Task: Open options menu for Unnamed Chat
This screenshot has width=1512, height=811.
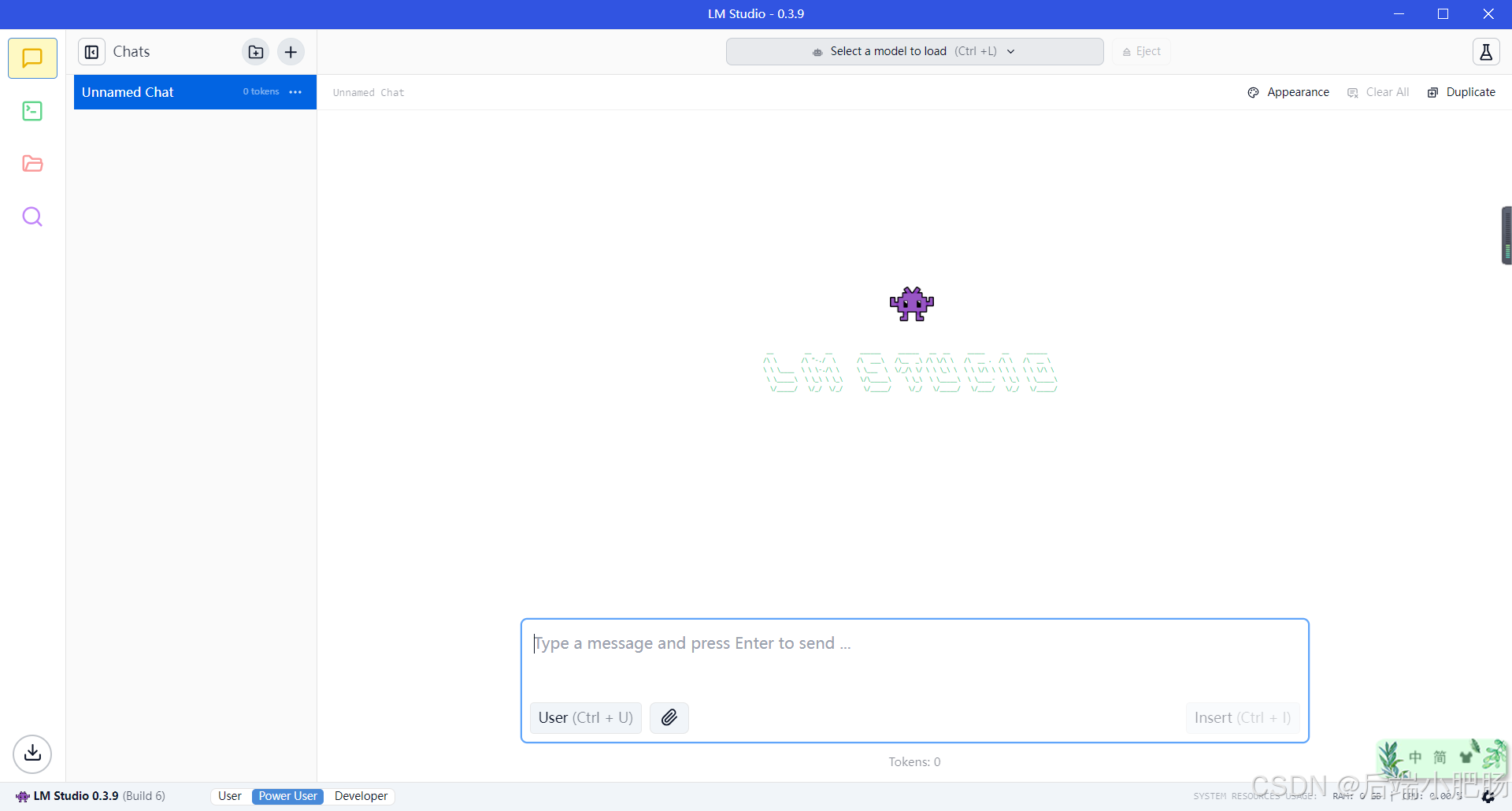Action: [296, 92]
